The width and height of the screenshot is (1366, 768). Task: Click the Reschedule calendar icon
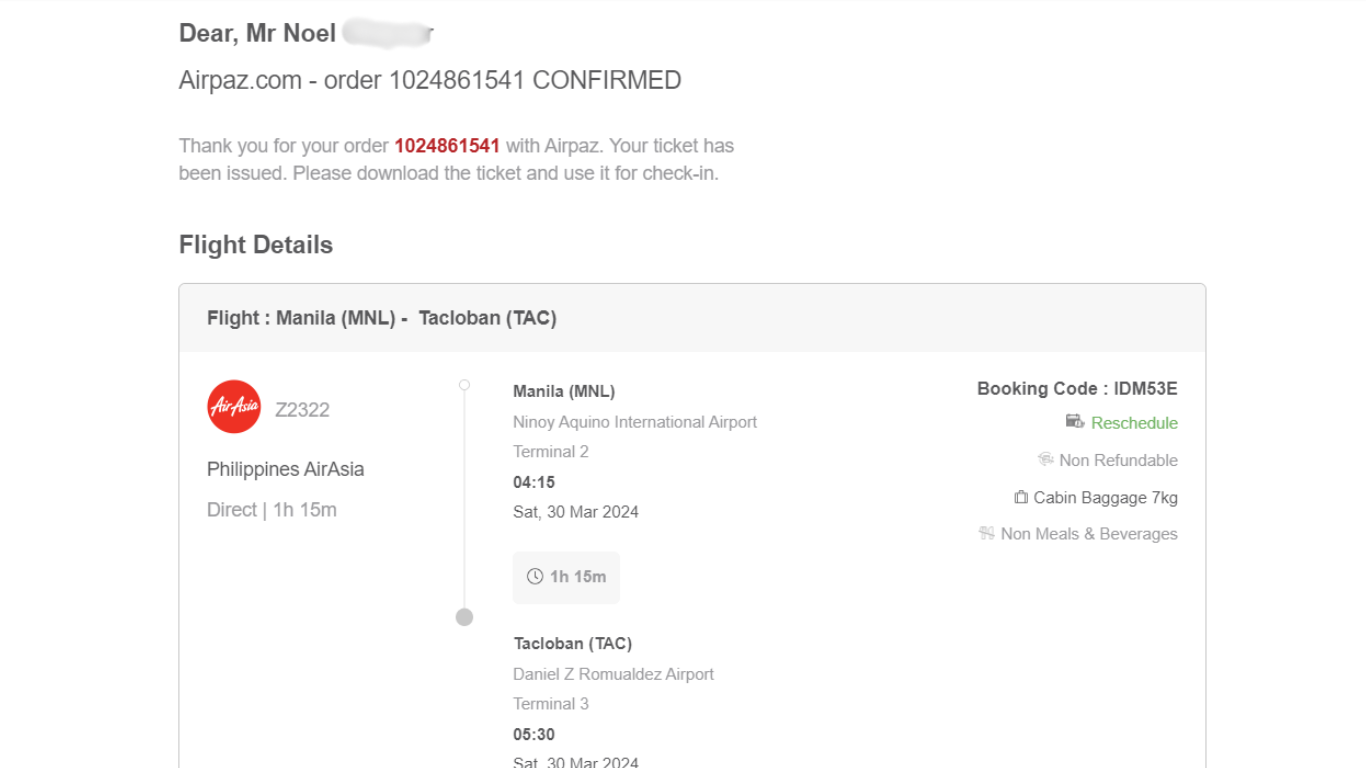pyautogui.click(x=1075, y=422)
